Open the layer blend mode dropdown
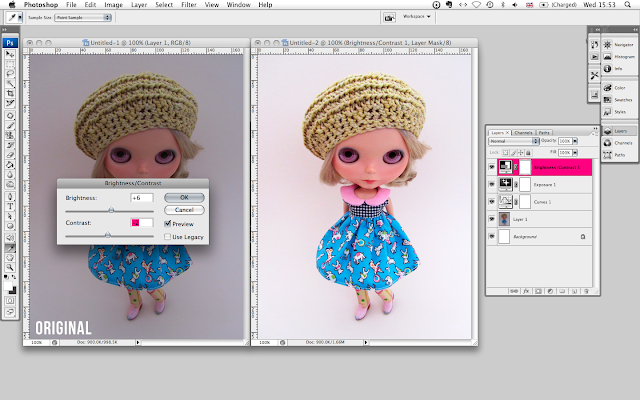 pos(512,142)
